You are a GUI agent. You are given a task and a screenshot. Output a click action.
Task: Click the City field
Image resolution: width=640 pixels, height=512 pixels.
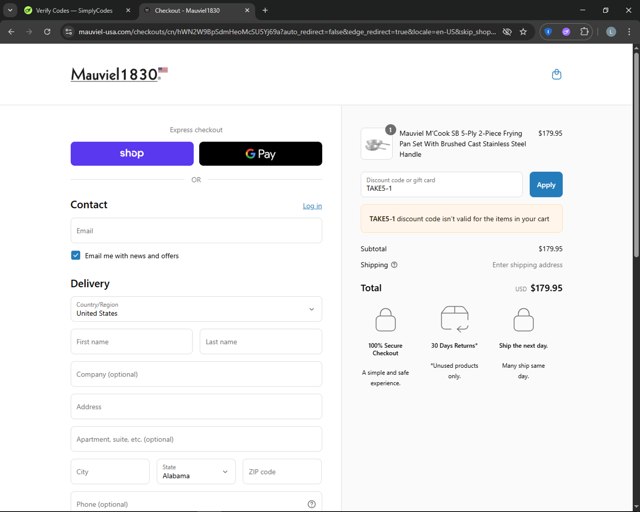pos(110,472)
